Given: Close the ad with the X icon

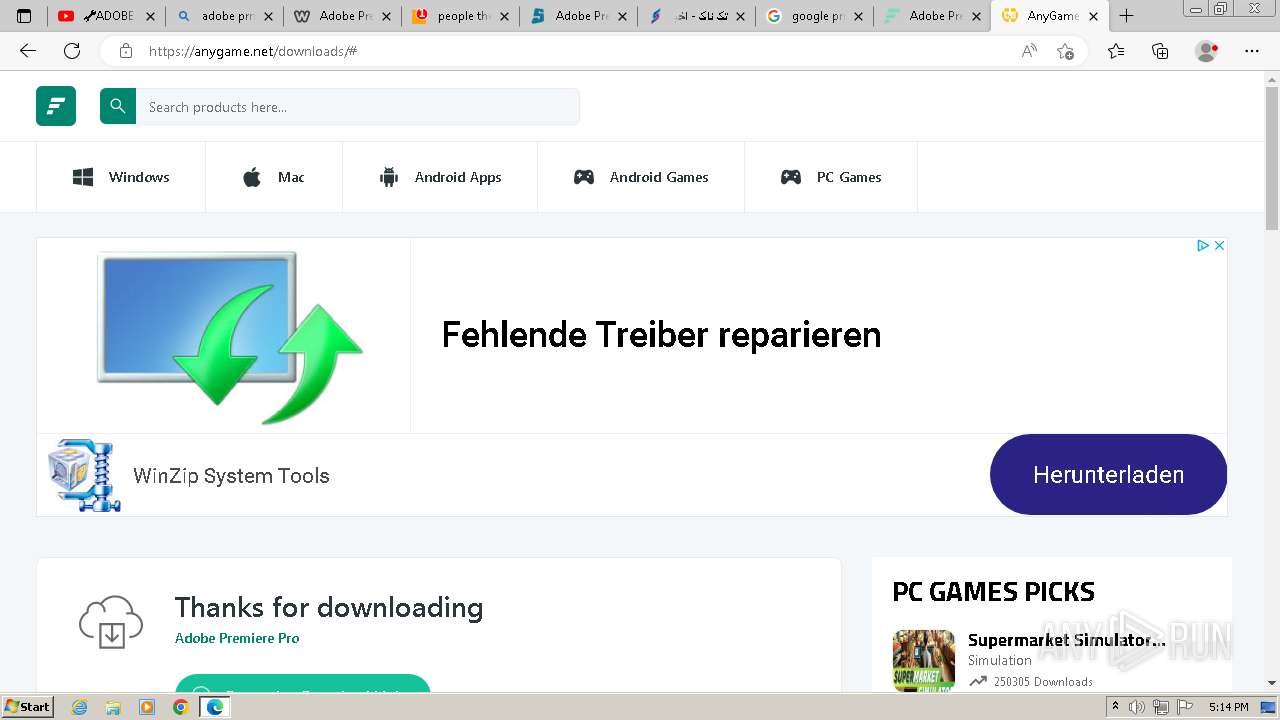Looking at the screenshot, I should [x=1219, y=245].
